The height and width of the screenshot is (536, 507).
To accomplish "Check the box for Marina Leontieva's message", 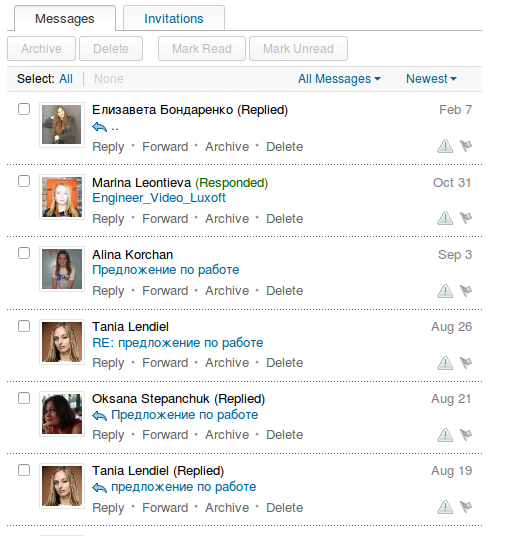I will (x=24, y=181).
